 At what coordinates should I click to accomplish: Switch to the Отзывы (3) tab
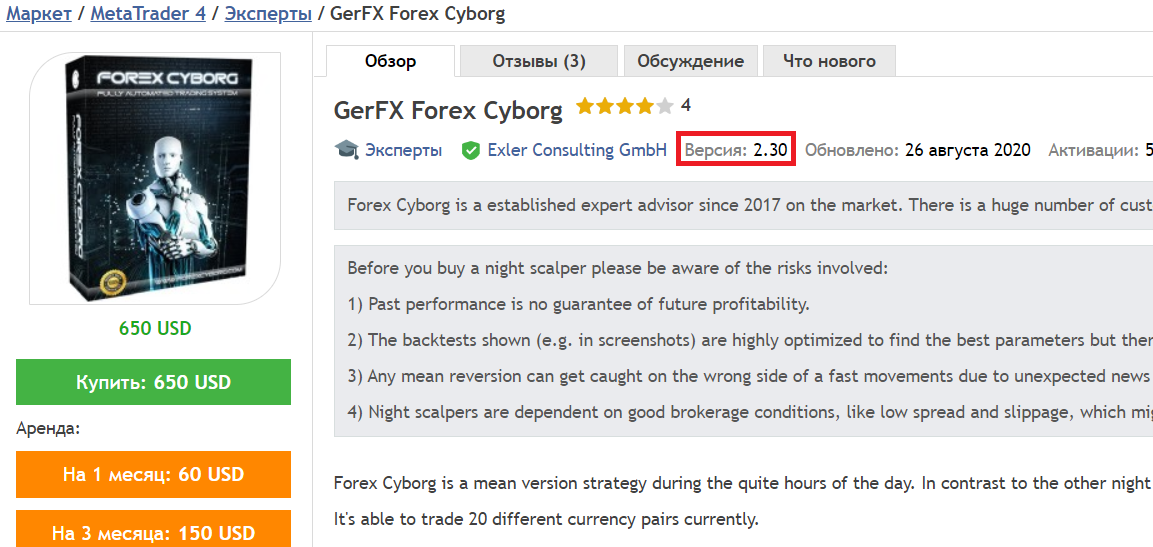(x=539, y=61)
